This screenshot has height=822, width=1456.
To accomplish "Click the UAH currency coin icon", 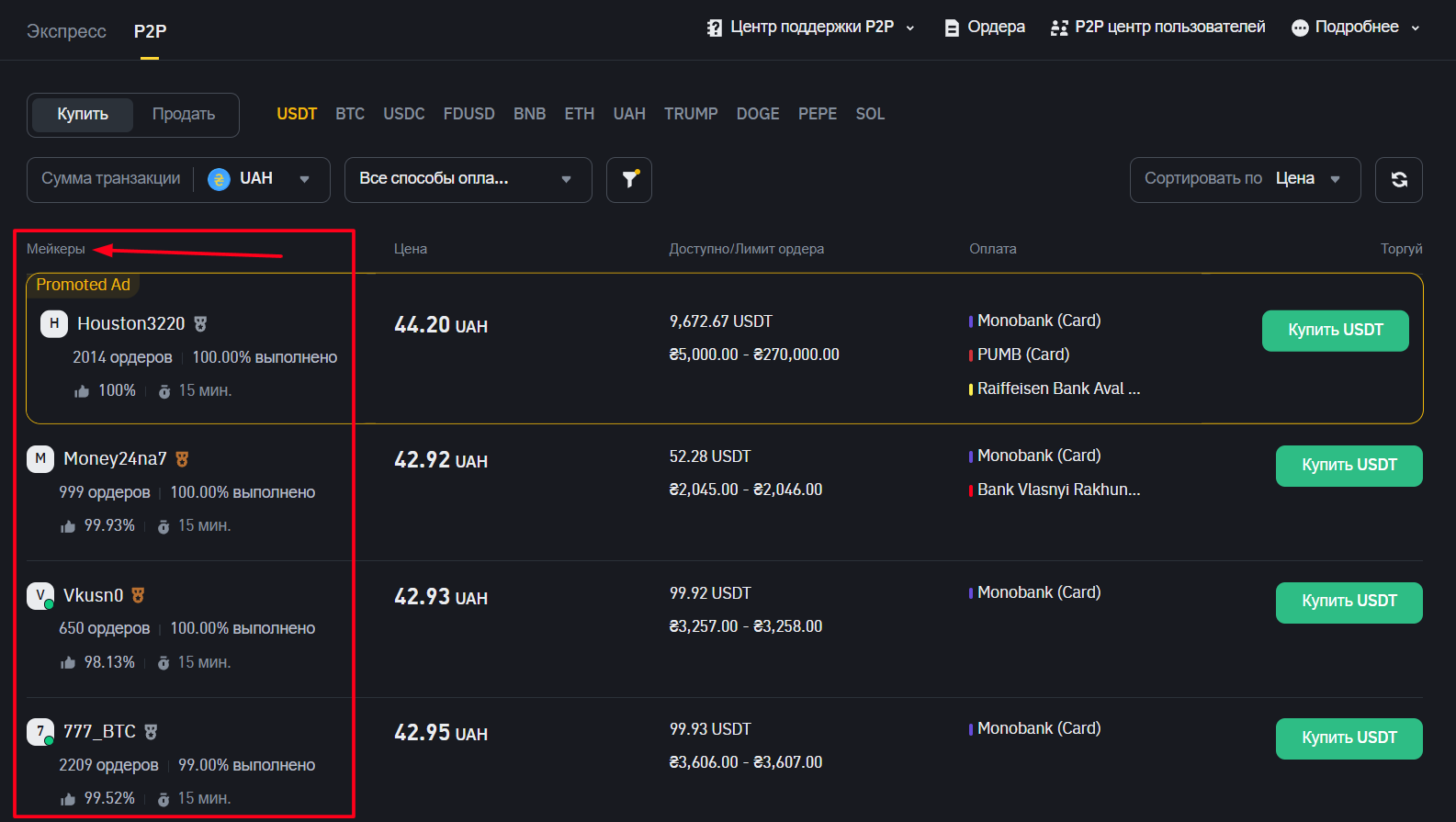I will pyautogui.click(x=219, y=179).
